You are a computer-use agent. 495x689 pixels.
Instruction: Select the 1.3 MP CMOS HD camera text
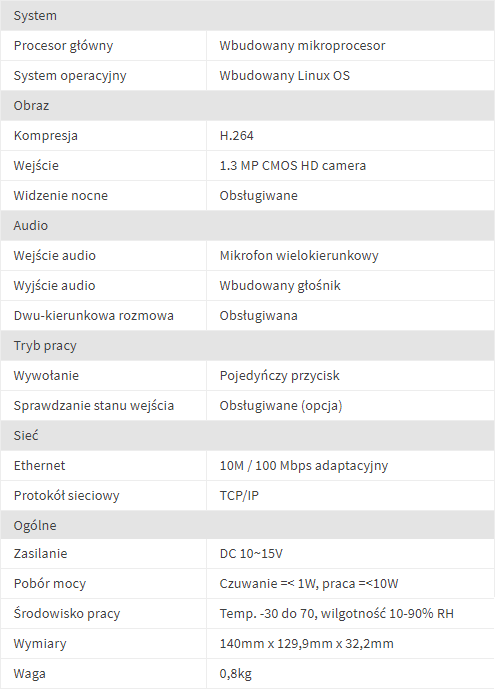coord(293,166)
